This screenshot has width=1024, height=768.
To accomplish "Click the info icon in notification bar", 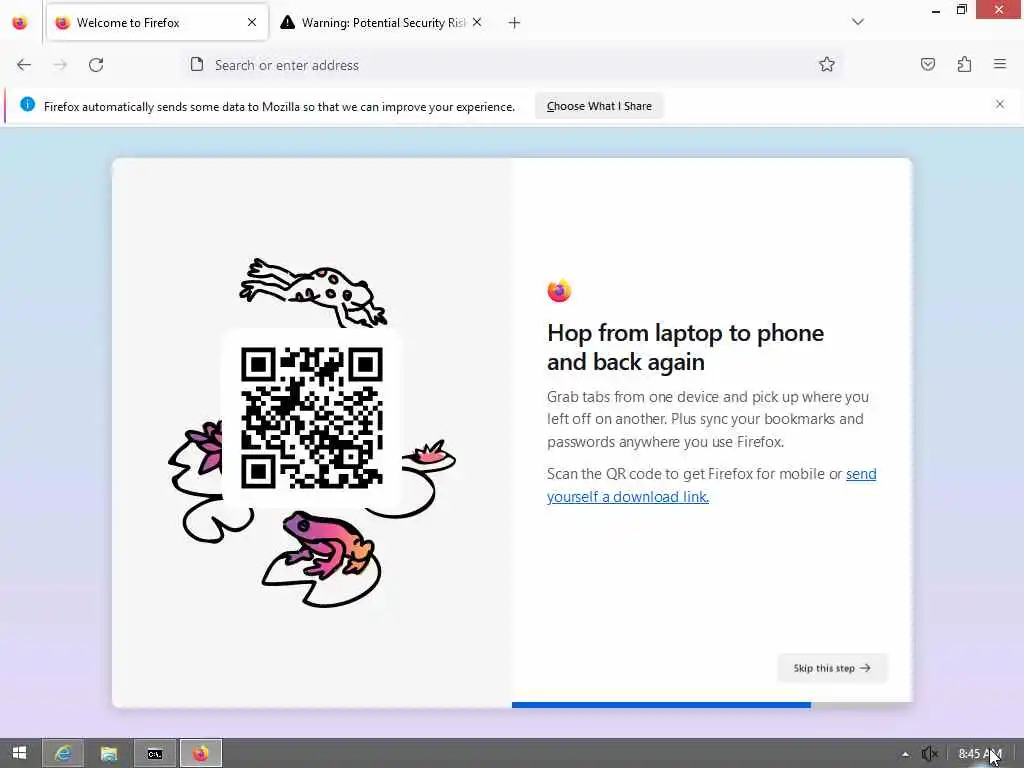I will [x=27, y=104].
